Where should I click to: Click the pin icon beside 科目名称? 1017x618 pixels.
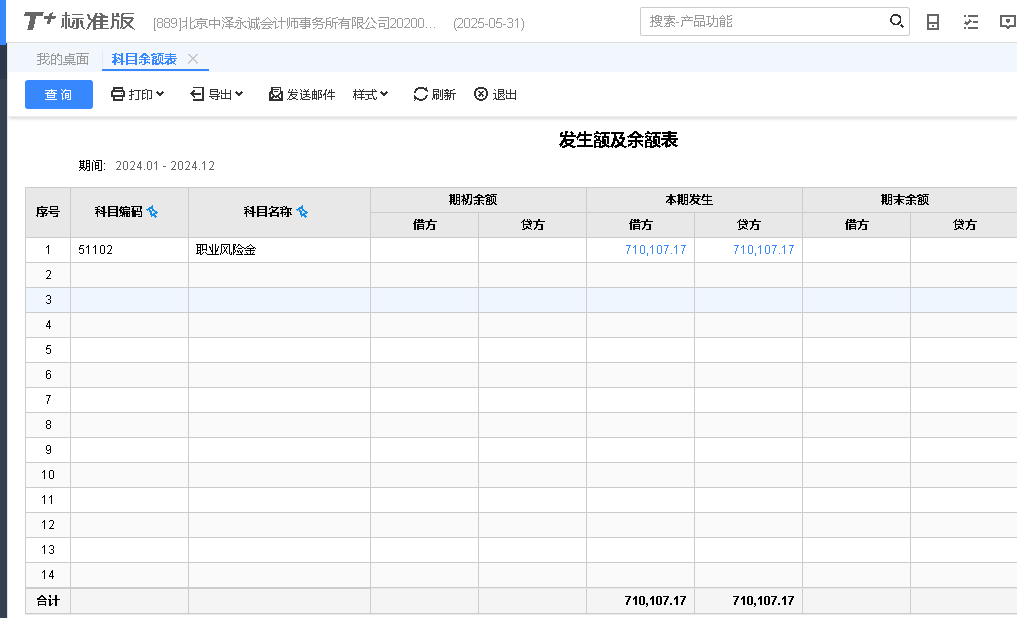tap(302, 212)
